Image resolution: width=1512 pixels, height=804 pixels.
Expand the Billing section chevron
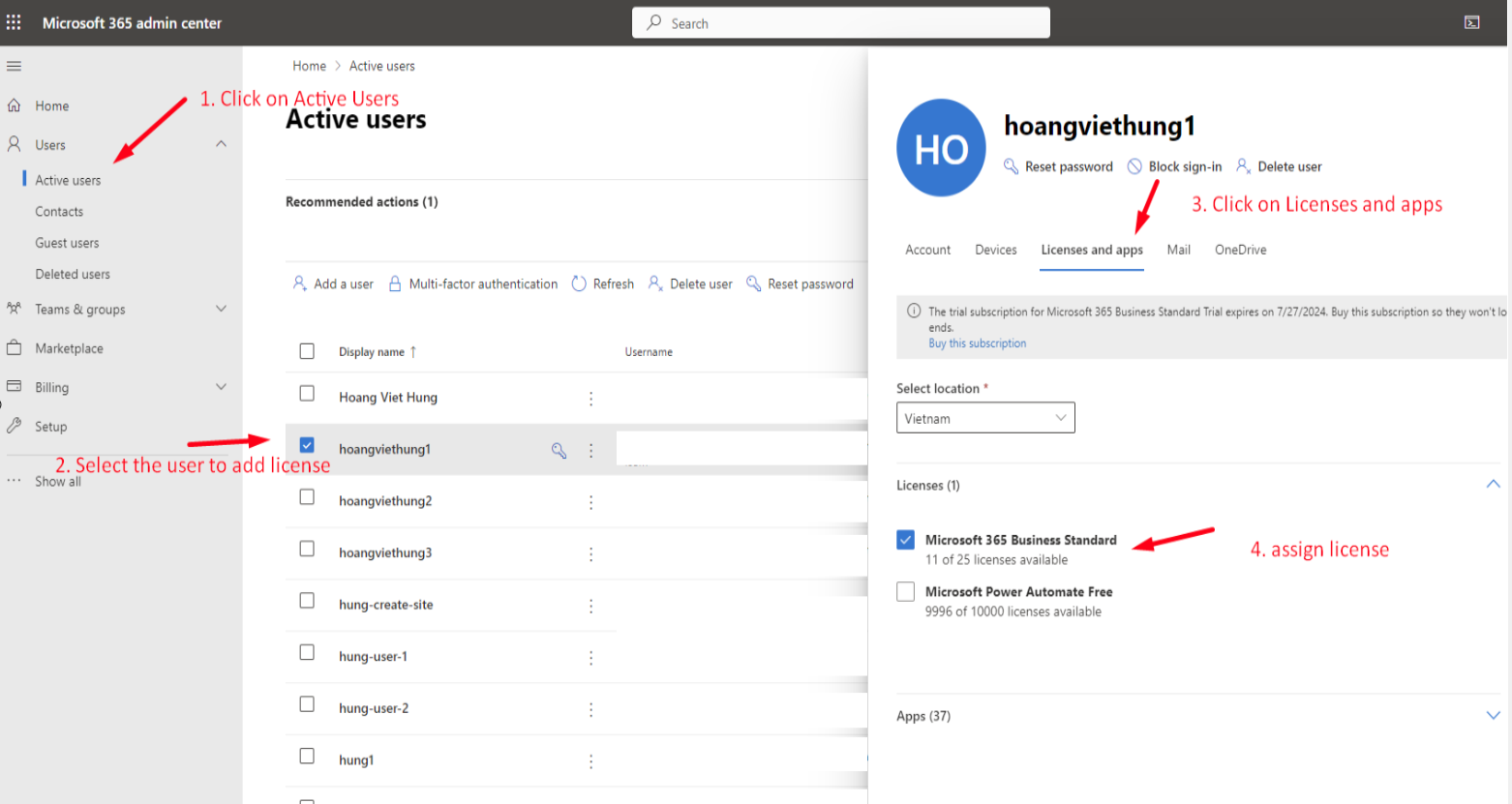click(x=221, y=386)
